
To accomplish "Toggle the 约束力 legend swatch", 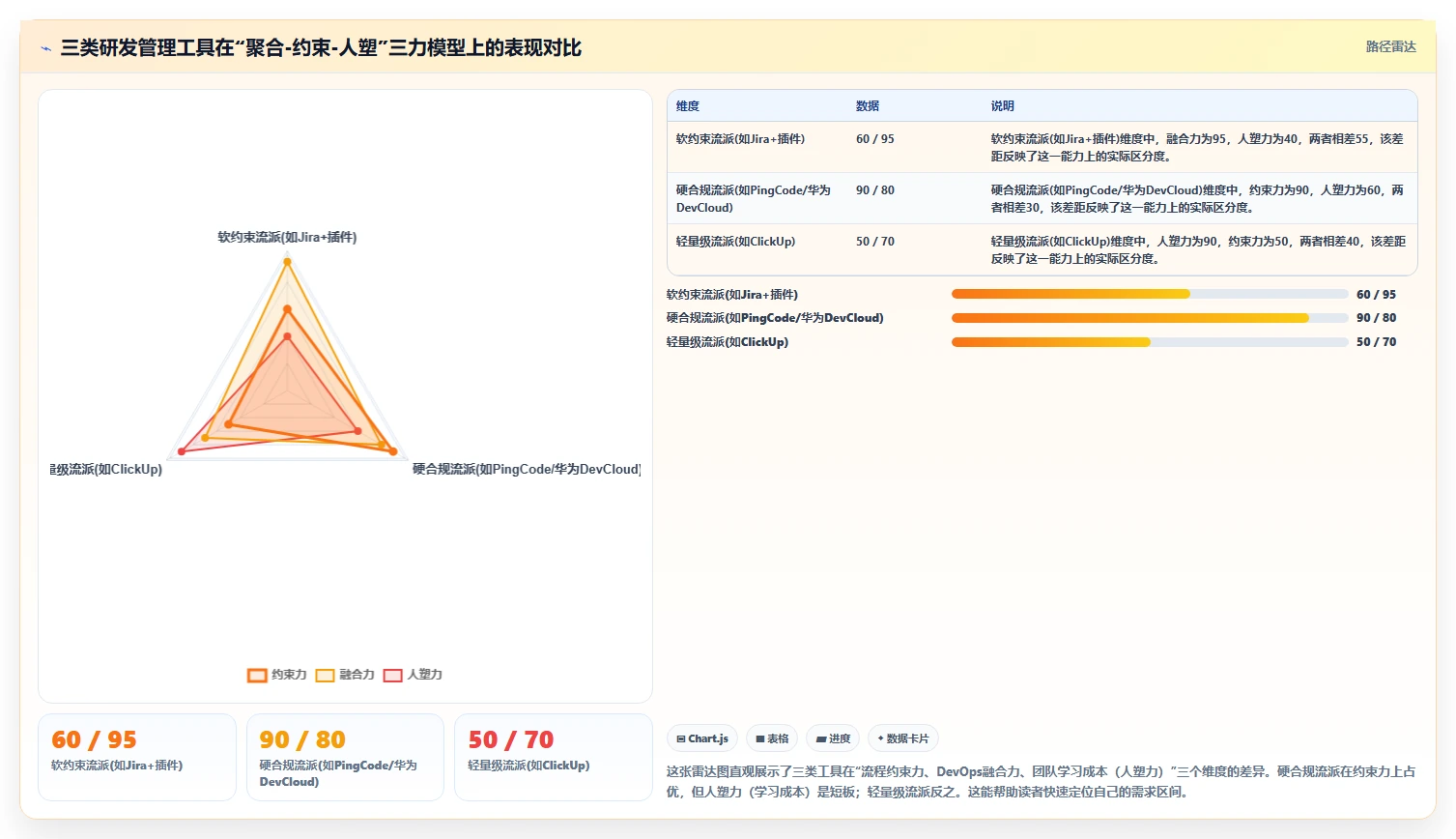I will click(257, 675).
